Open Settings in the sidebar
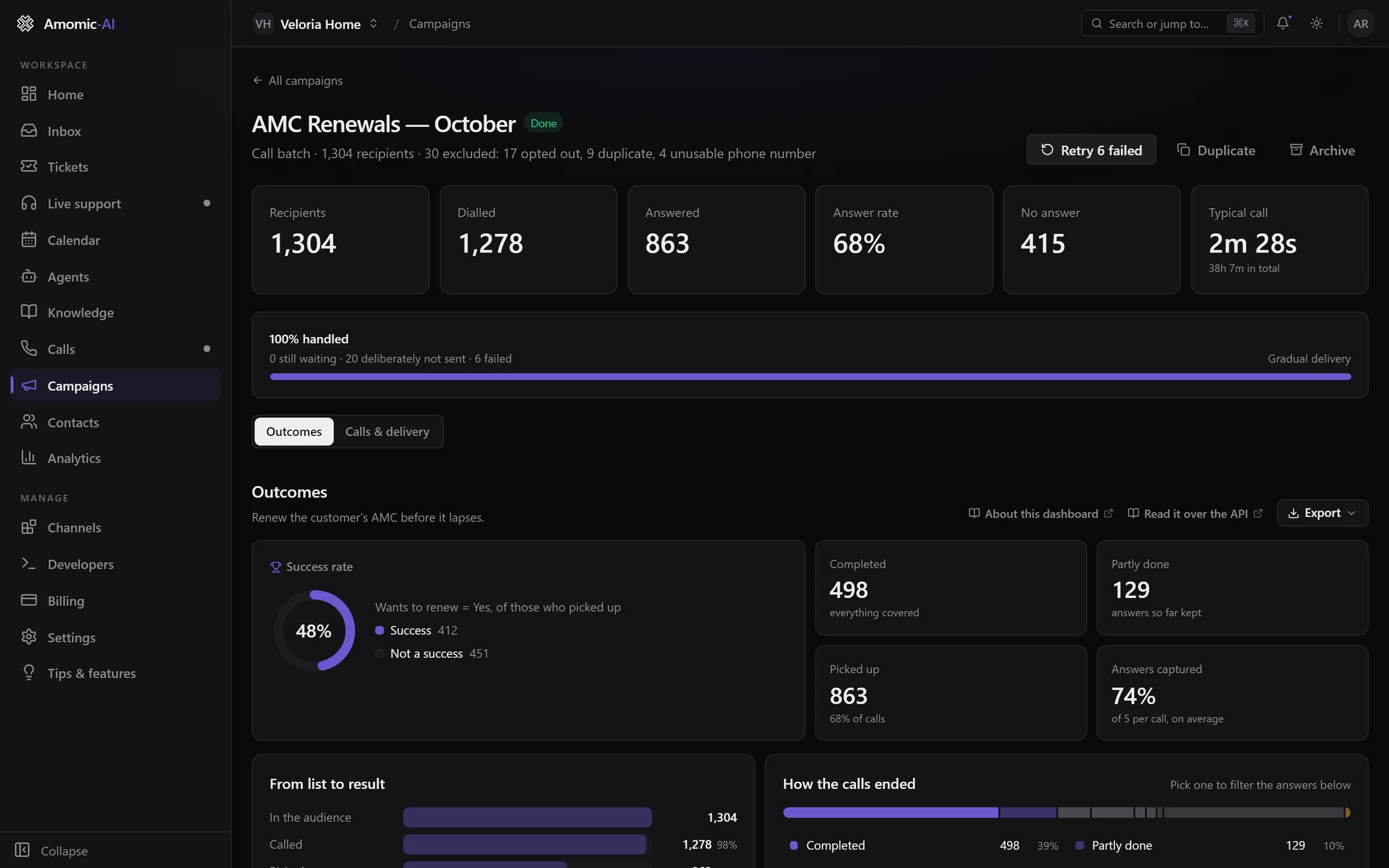 (x=116, y=637)
